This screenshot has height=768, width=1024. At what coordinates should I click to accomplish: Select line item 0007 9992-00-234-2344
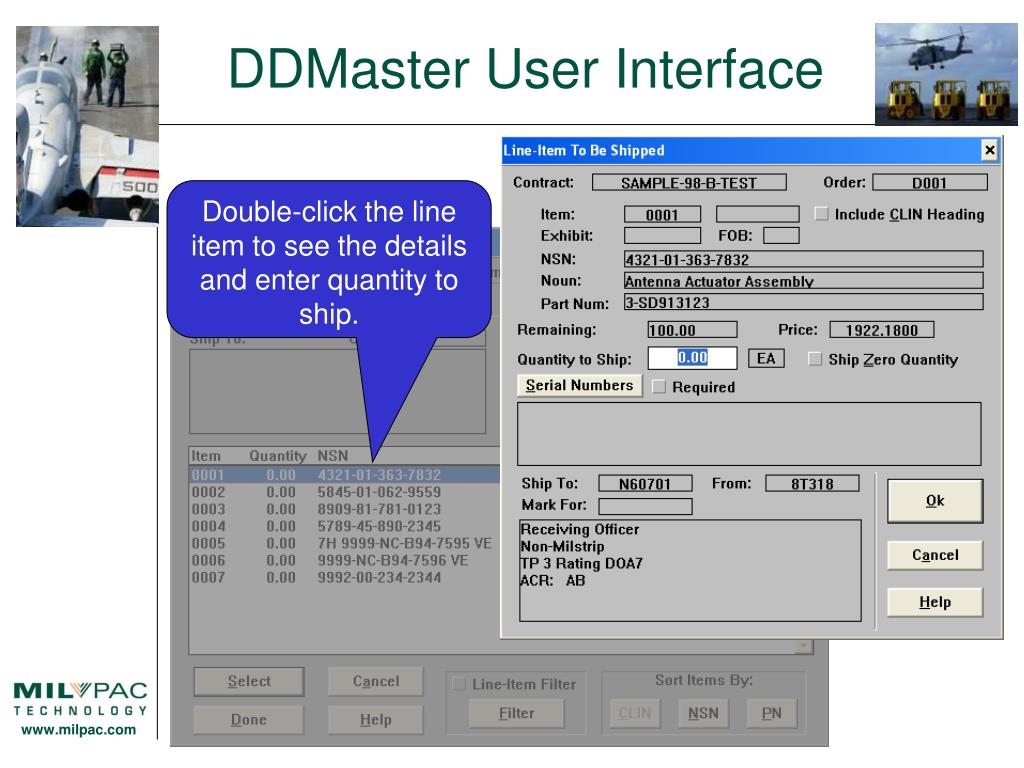tap(345, 577)
